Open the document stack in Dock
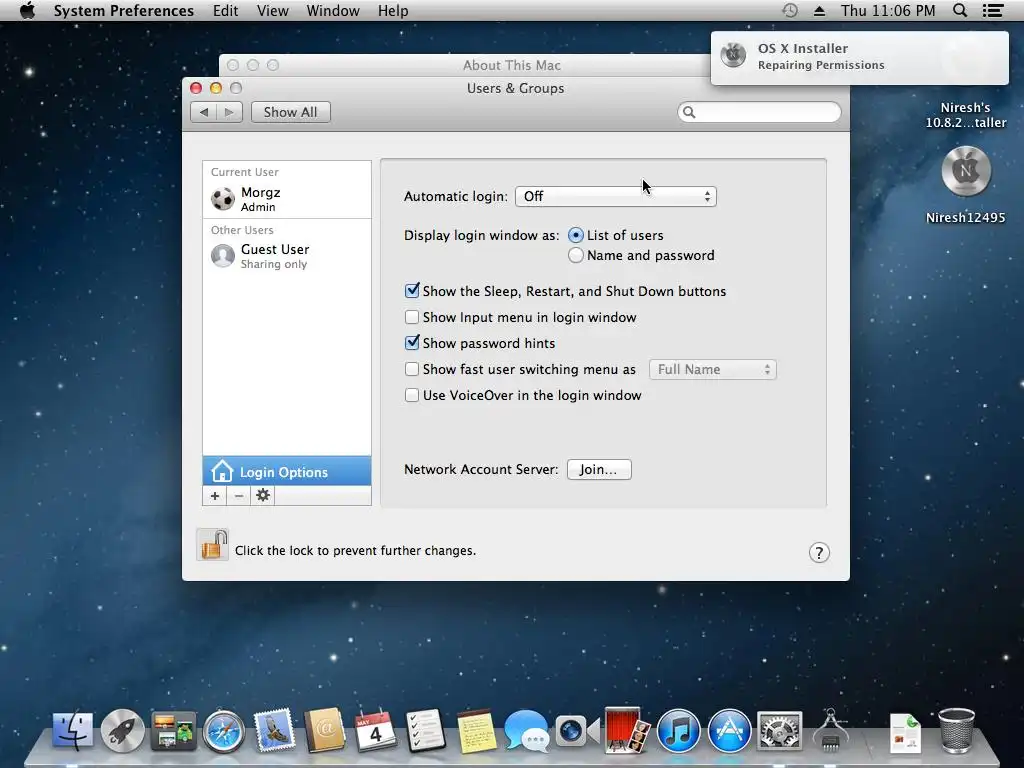This screenshot has width=1024, height=768. 906,733
